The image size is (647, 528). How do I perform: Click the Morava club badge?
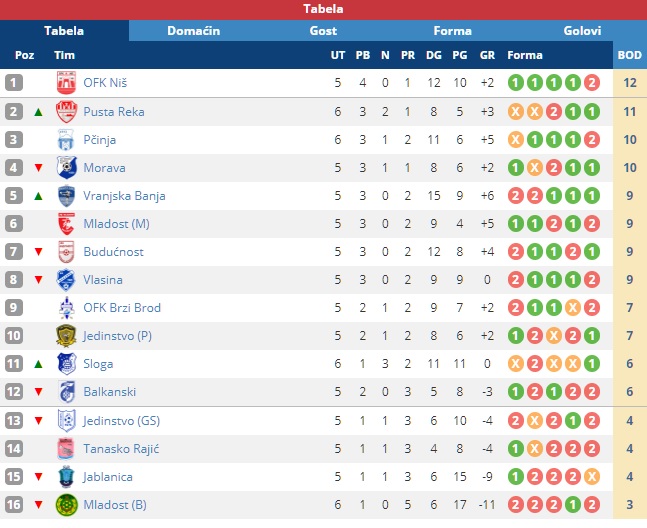(66, 168)
